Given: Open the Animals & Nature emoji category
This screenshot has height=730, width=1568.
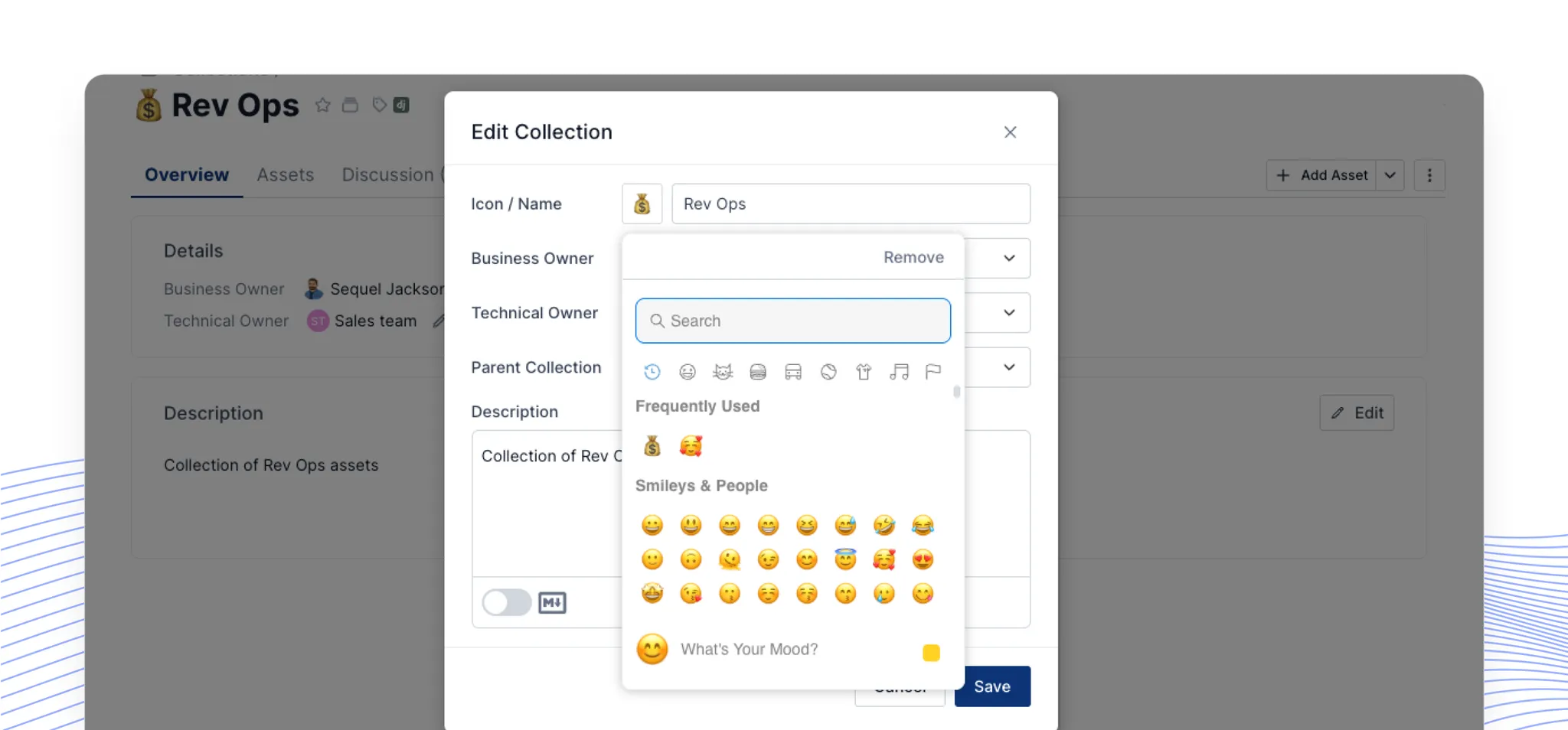Looking at the screenshot, I should click(722, 372).
